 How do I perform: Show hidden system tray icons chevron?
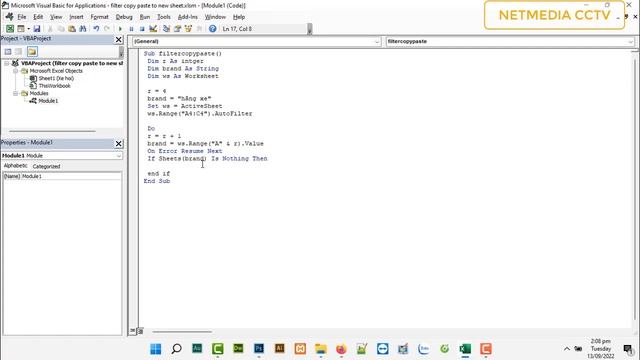(x=567, y=349)
